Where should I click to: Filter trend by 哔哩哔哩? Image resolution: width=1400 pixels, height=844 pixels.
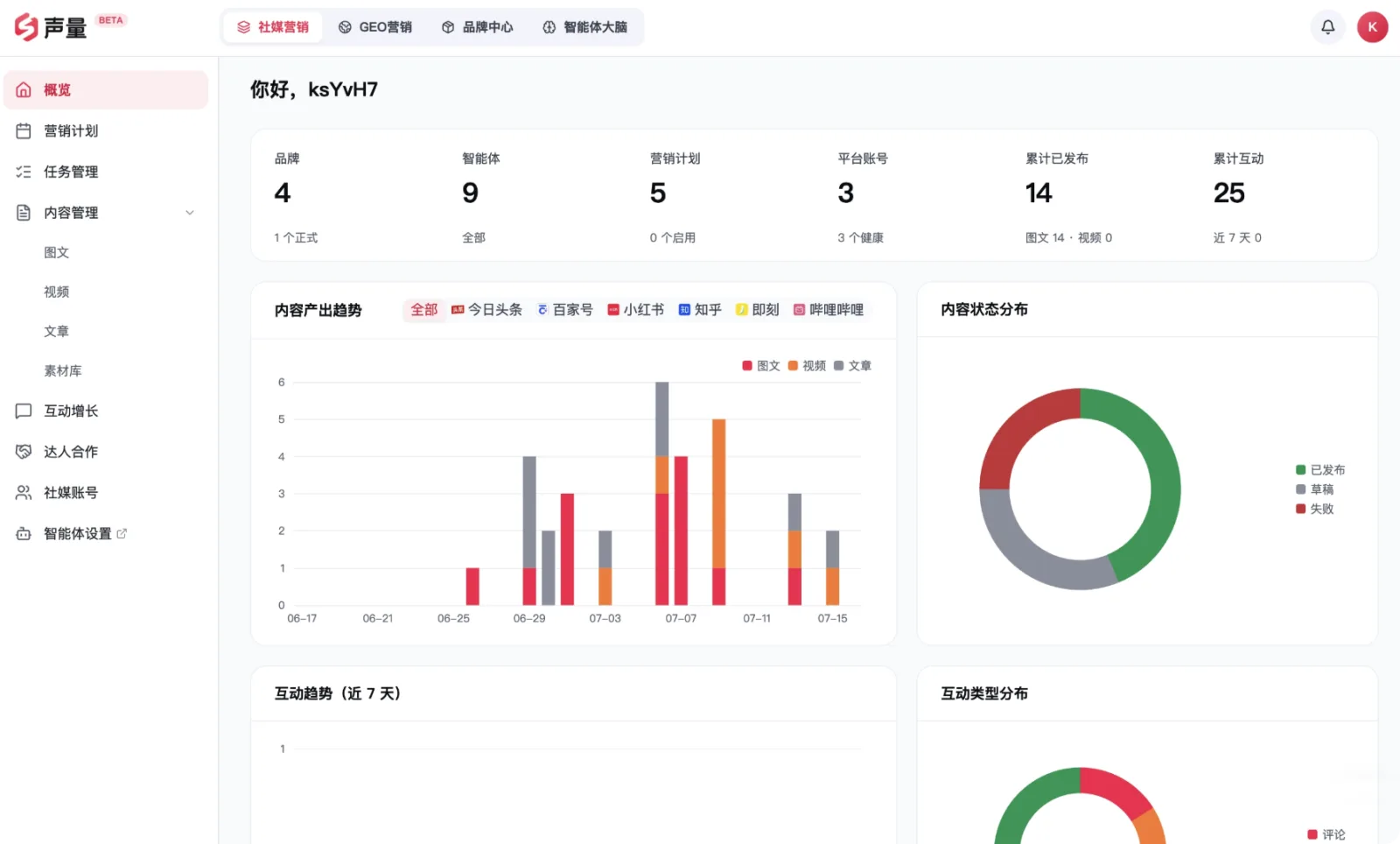(x=829, y=310)
